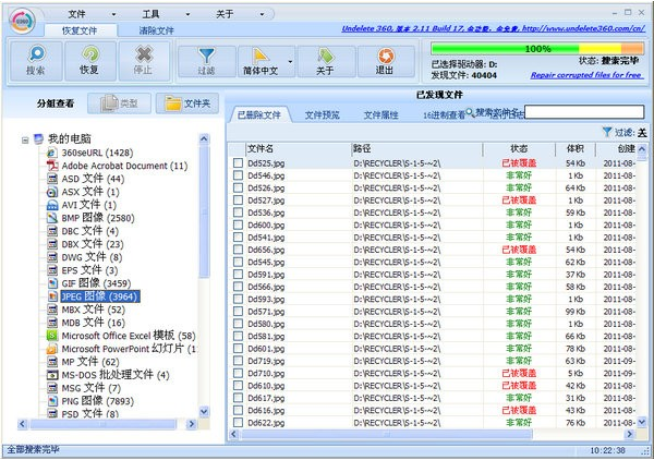Open the 文件 menu dropdown arrow

[x=114, y=15]
